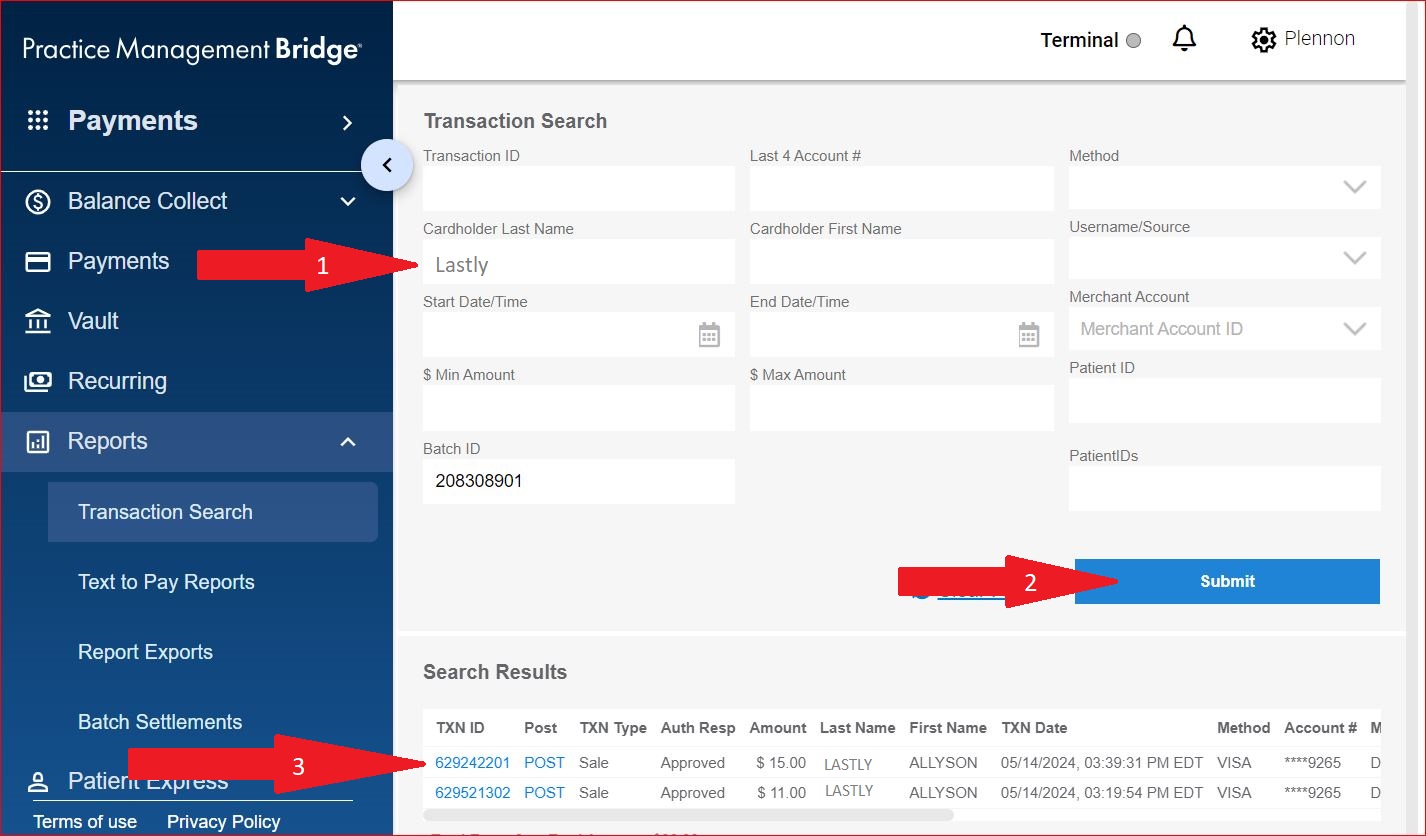Click the Payments credit card icon
This screenshot has width=1426, height=836.
tap(38, 262)
